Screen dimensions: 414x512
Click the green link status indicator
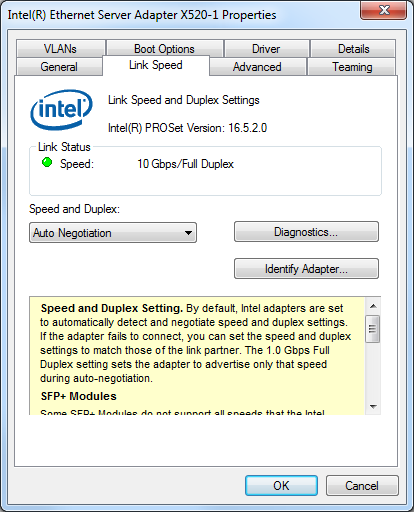47,163
